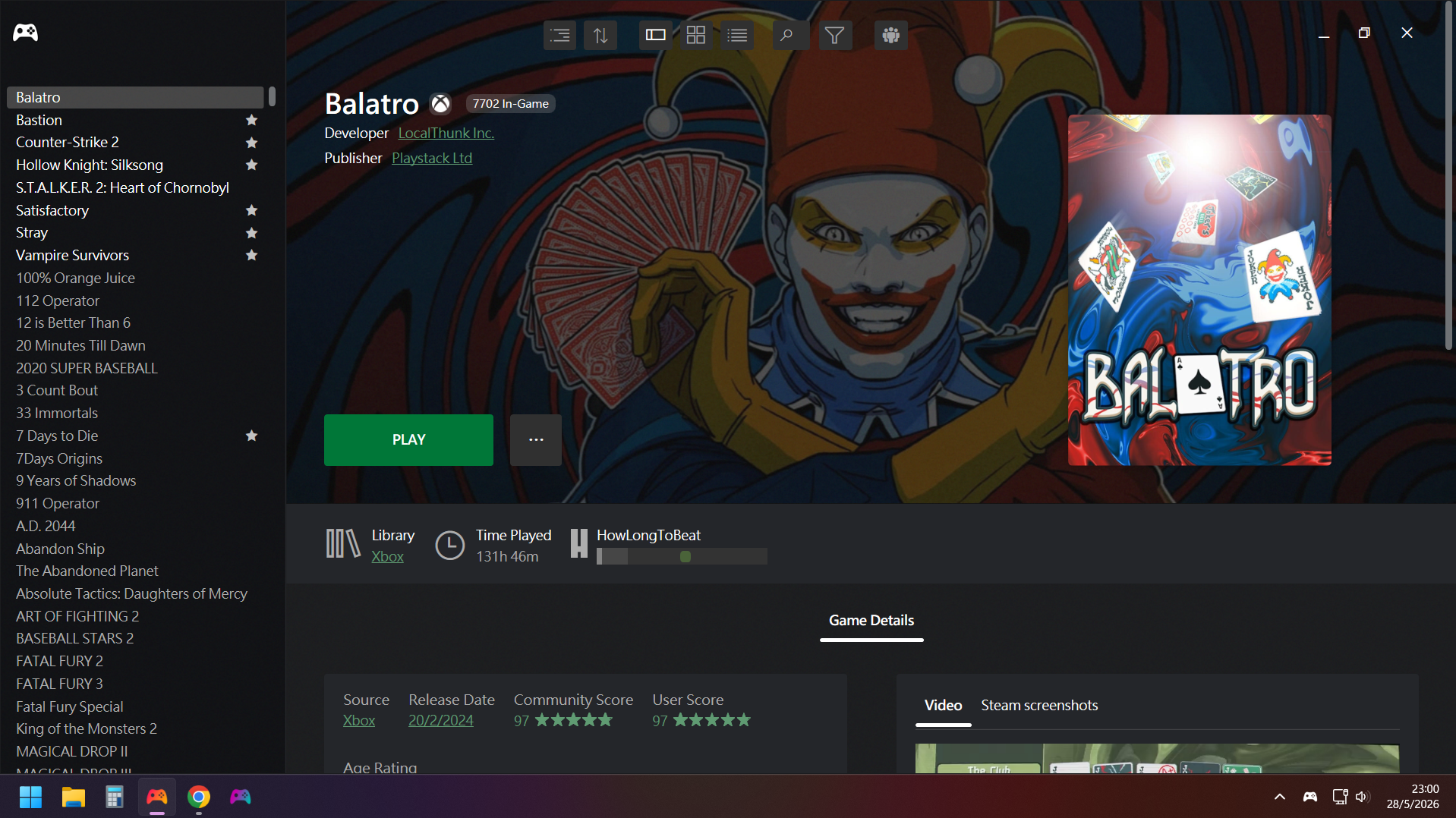Switch to the grid view layout
Screen dimensions: 1456x818
[696, 35]
